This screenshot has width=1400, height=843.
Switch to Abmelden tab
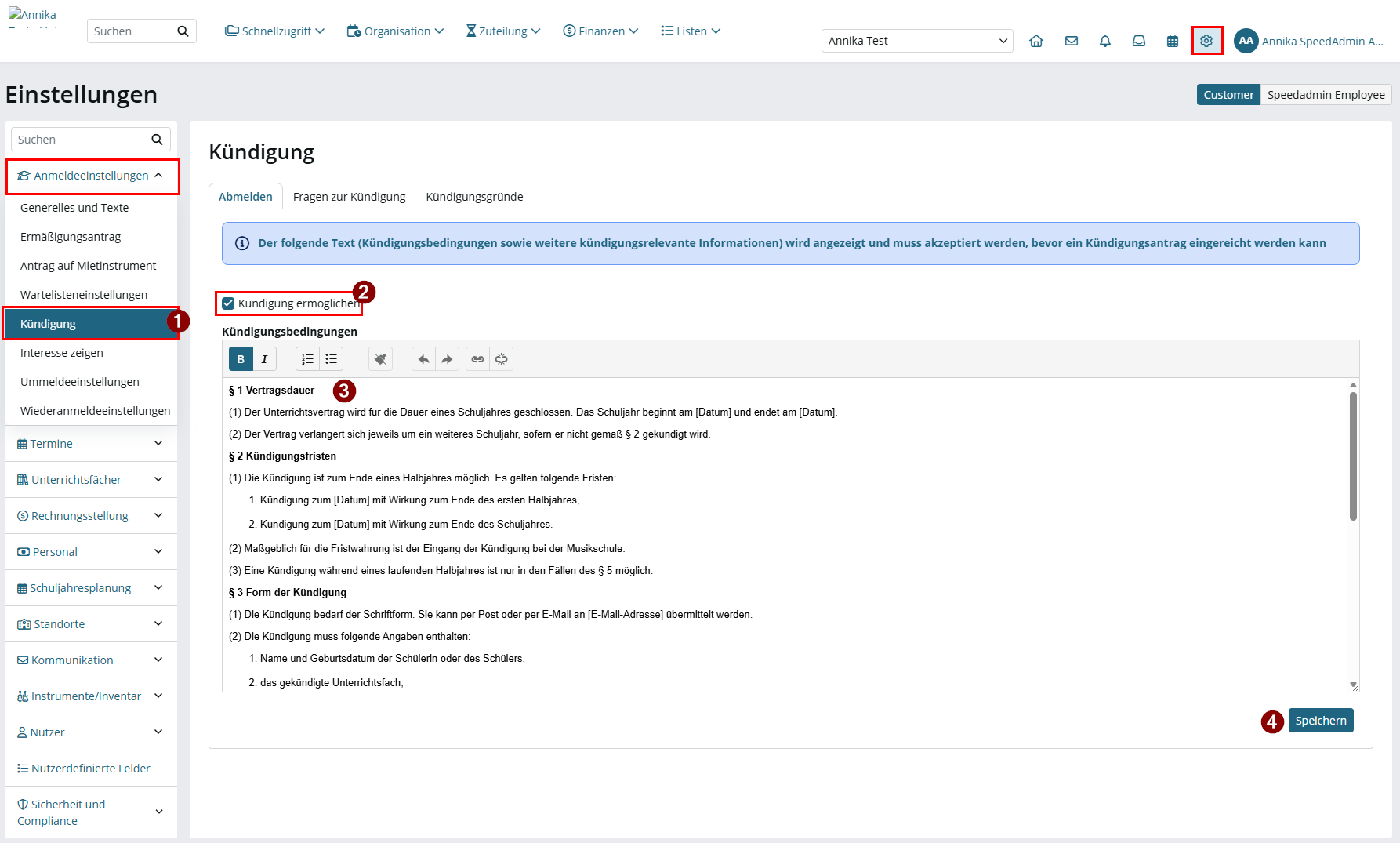(x=245, y=197)
